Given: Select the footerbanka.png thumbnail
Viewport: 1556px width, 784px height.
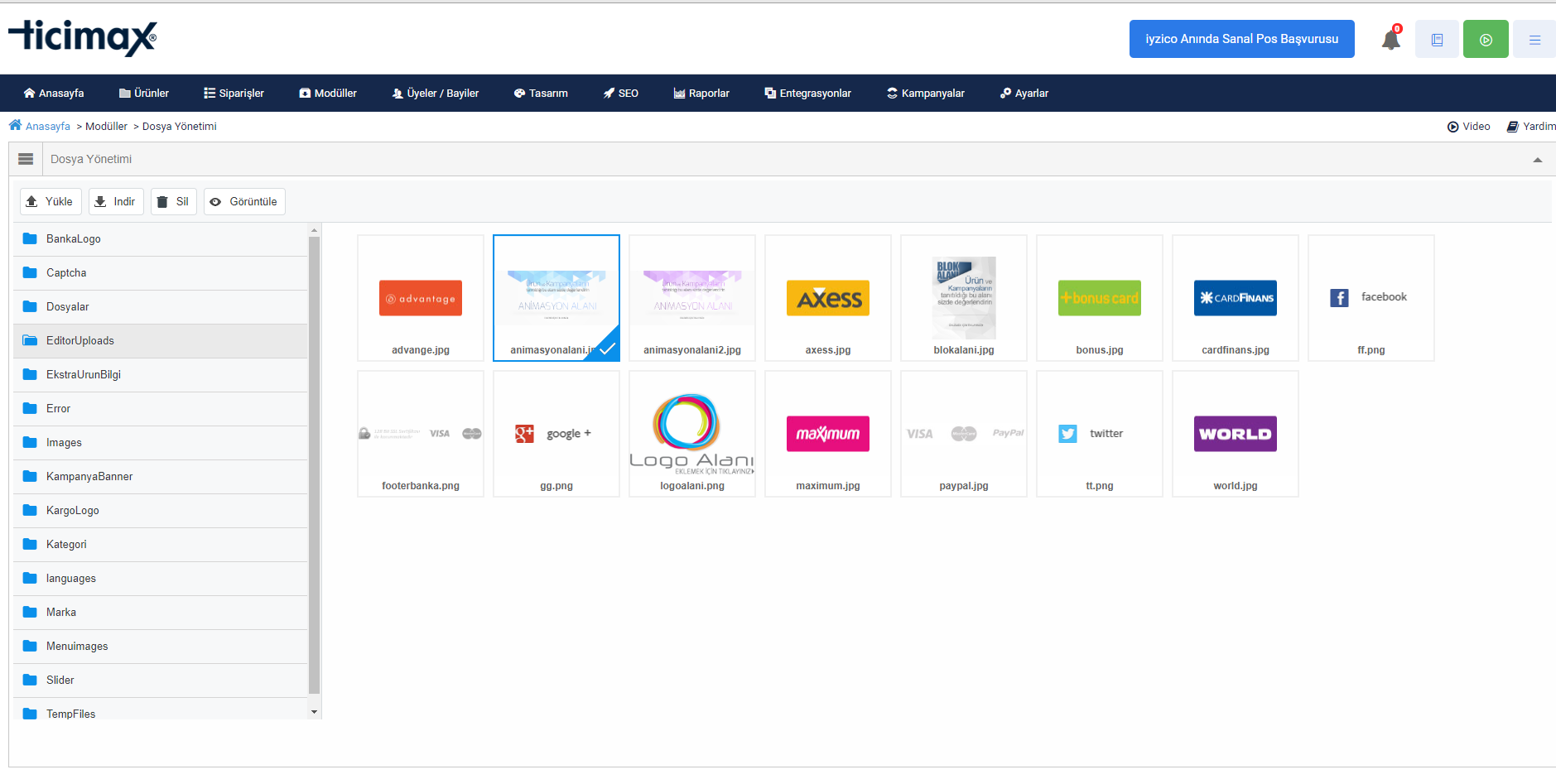Looking at the screenshot, I should [421, 434].
